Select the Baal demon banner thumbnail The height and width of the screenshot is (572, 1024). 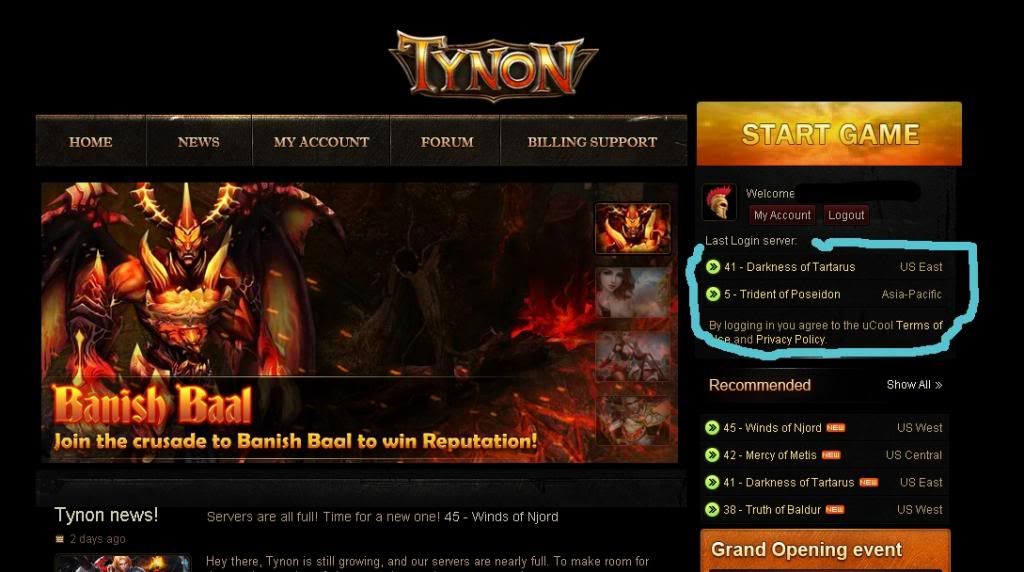pyautogui.click(x=632, y=228)
